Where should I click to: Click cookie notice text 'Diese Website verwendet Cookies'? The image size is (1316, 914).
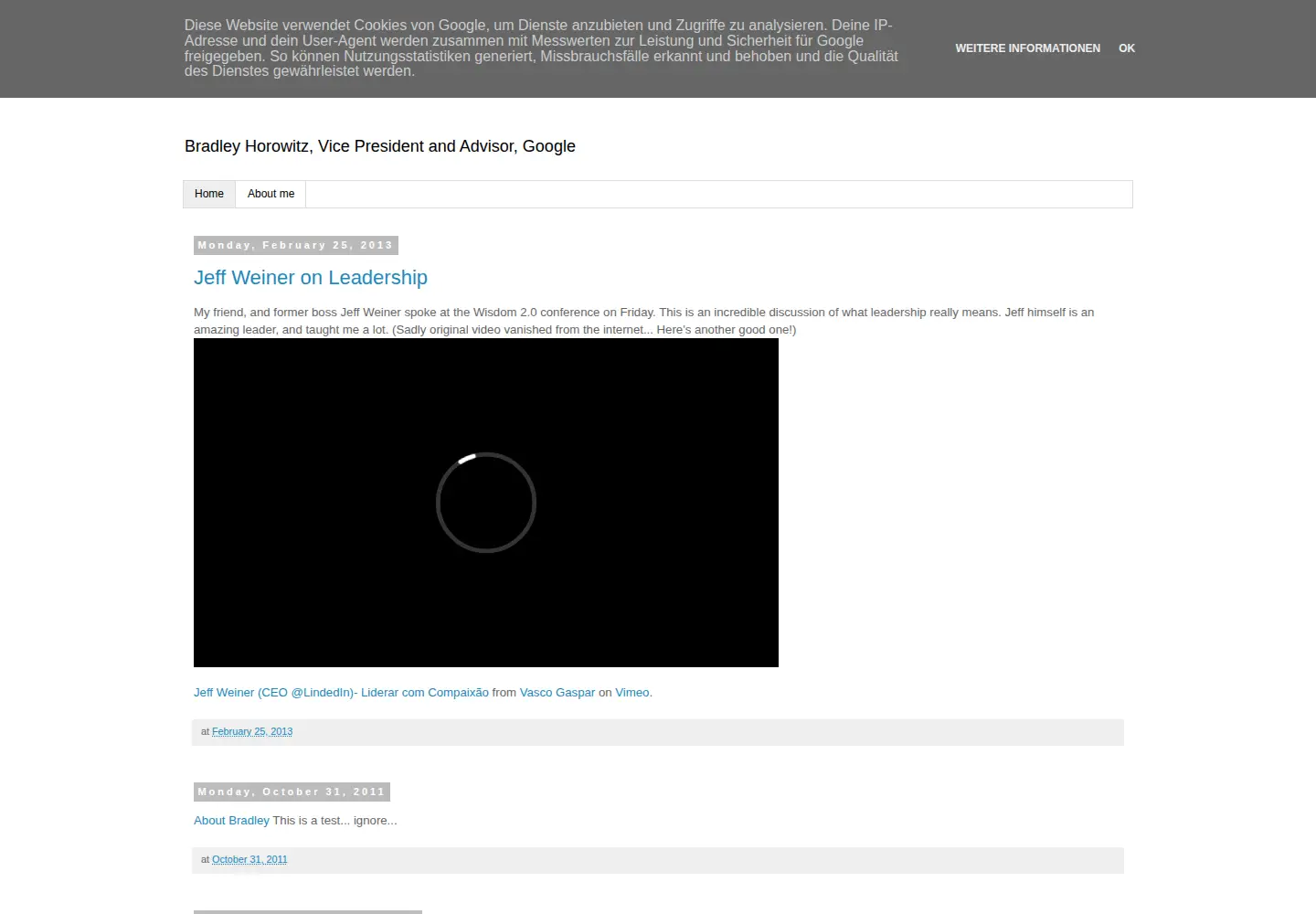click(x=541, y=48)
